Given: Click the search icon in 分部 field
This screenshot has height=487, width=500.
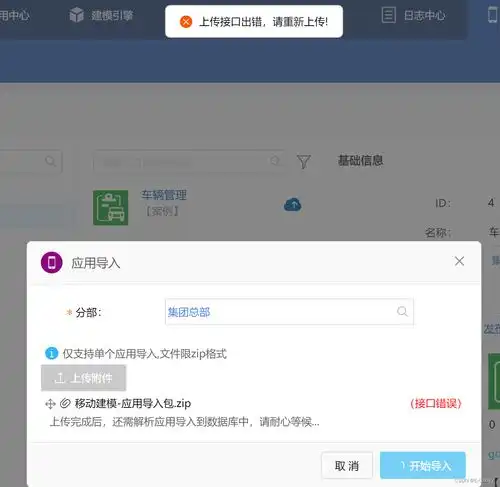Looking at the screenshot, I should click(x=402, y=312).
